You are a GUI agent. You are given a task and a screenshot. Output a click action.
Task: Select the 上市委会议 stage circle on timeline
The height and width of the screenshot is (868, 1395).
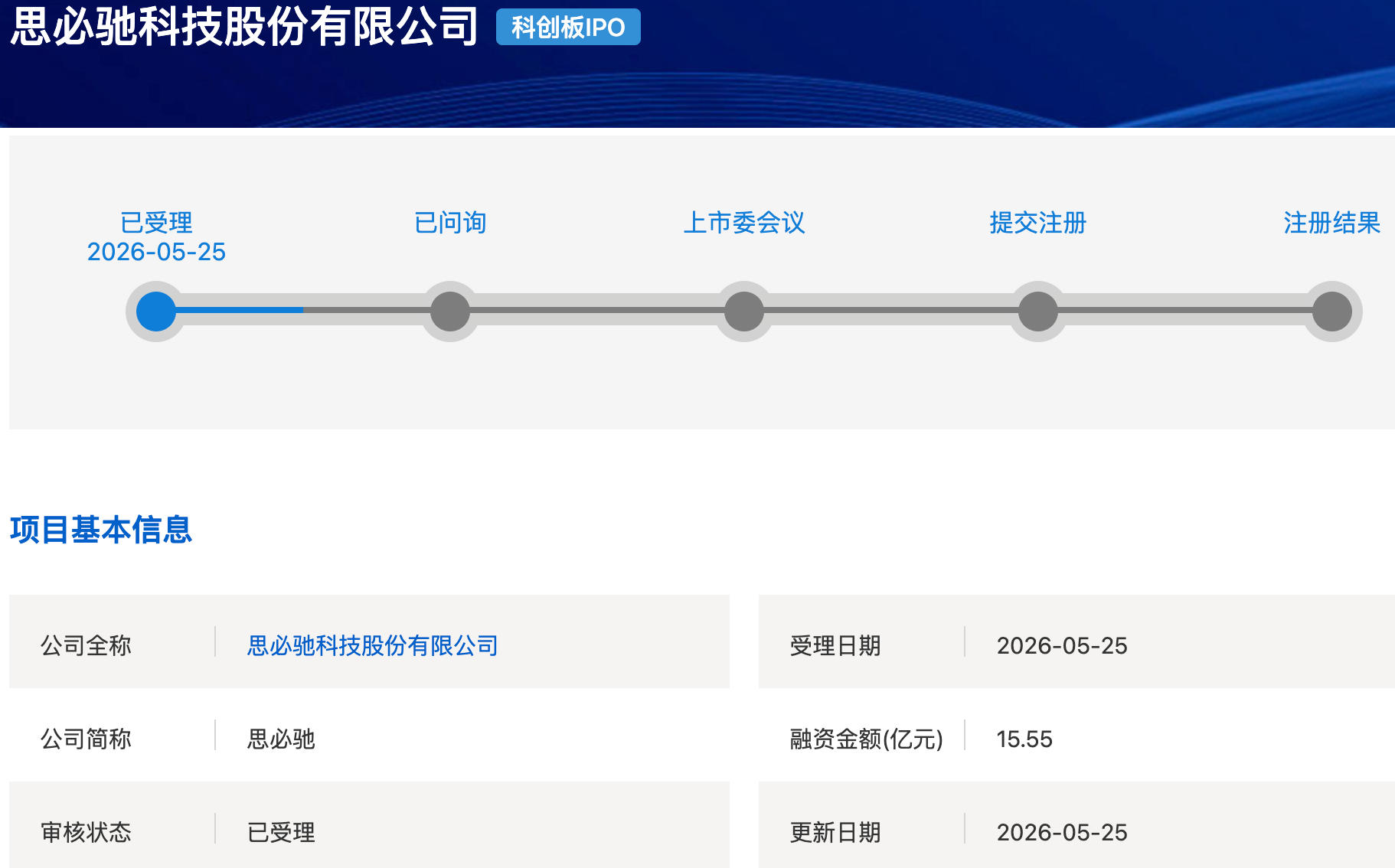click(744, 312)
